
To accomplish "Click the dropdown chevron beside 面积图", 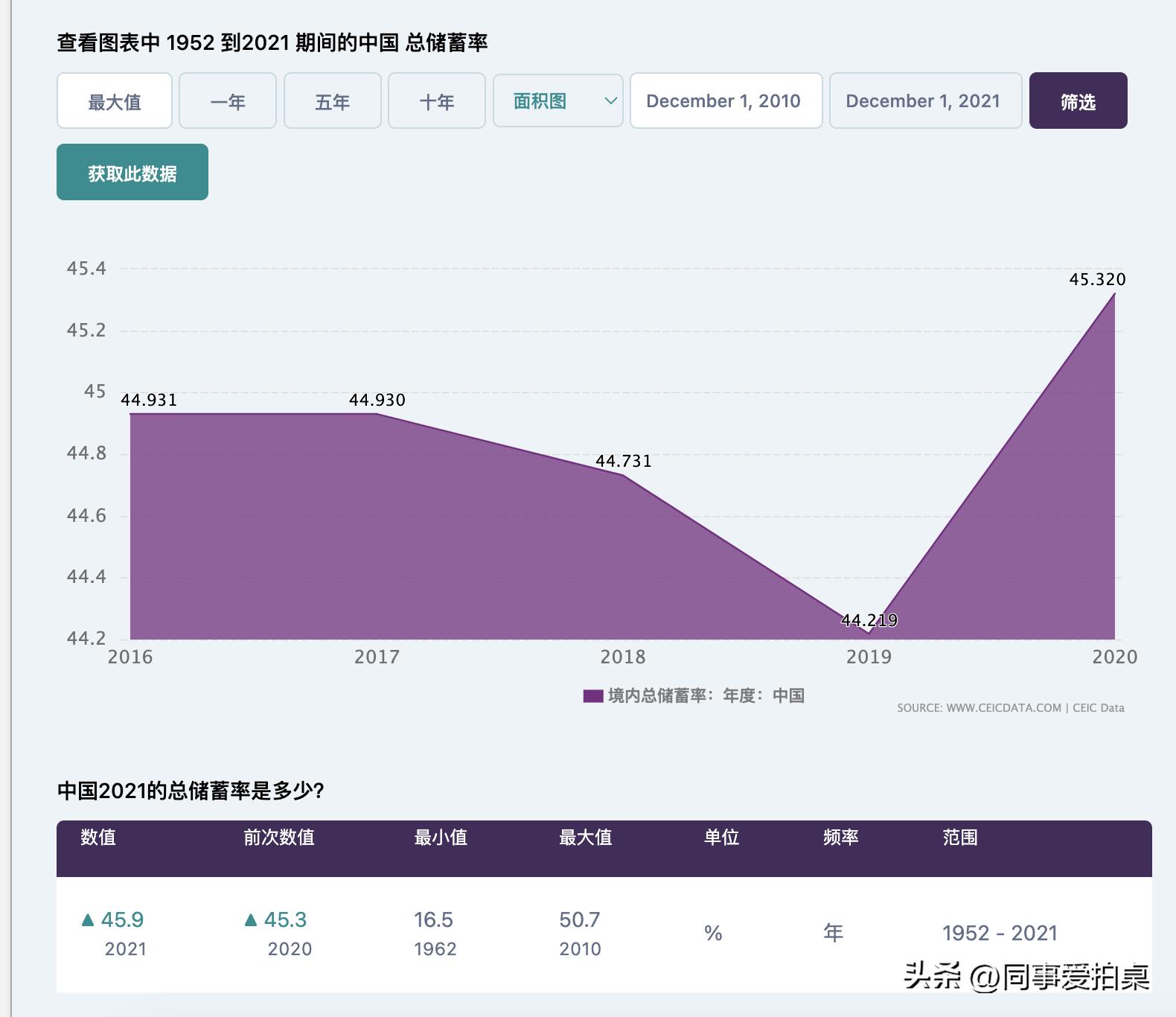I will [610, 101].
